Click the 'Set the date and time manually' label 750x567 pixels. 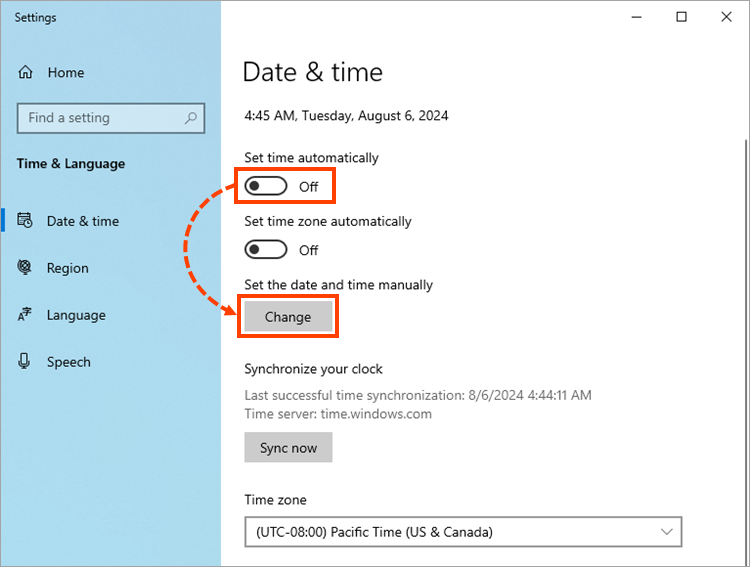[x=339, y=285]
